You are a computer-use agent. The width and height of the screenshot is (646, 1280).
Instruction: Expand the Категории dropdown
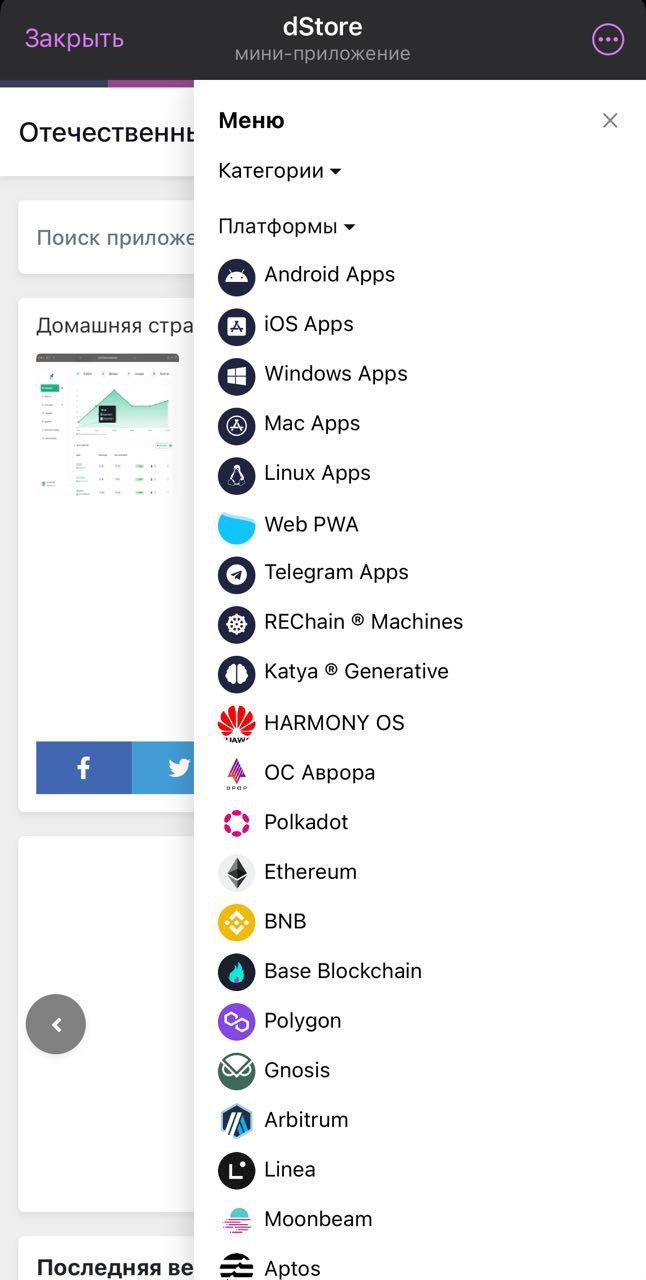tap(278, 170)
